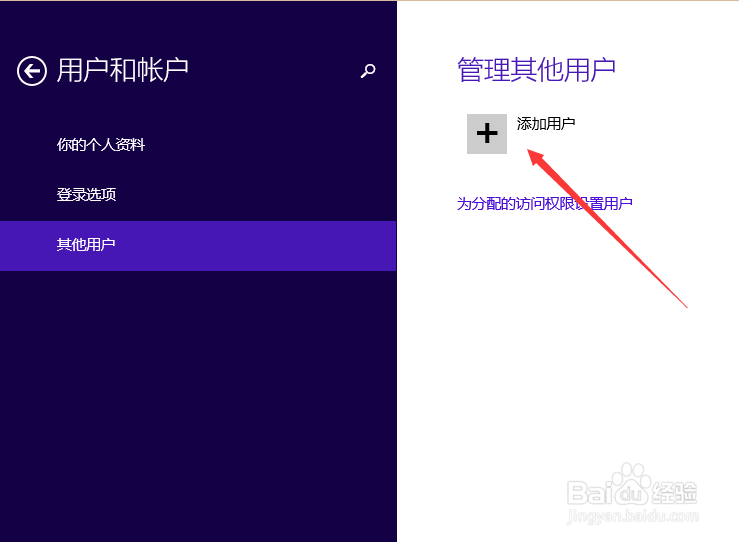Click the 添加用户 label
739x542 pixels.
(x=546, y=123)
